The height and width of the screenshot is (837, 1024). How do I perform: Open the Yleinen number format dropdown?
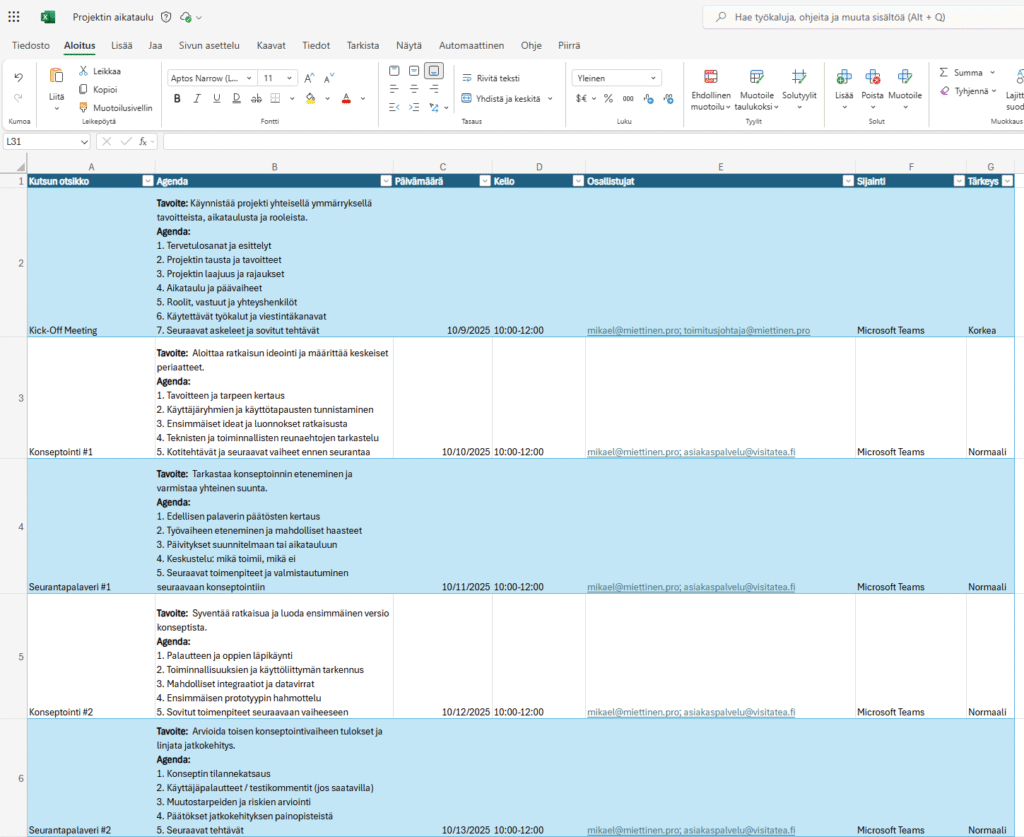[x=616, y=78]
